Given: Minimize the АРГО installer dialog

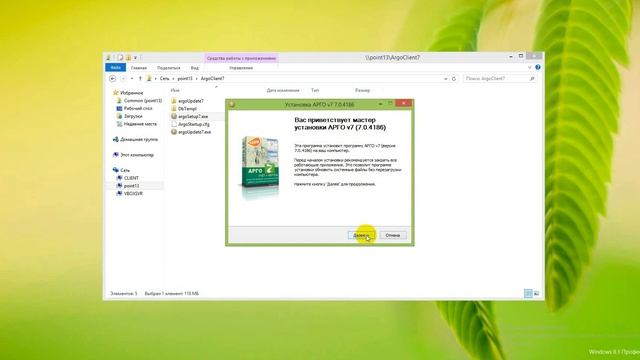Looking at the screenshot, I should (x=380, y=104).
